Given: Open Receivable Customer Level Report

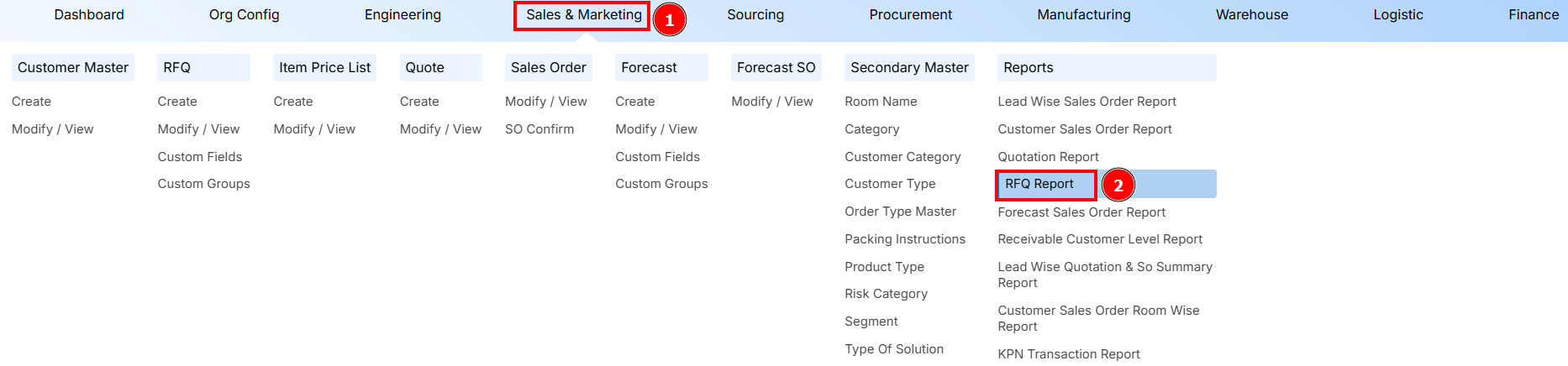Looking at the screenshot, I should (1100, 239).
